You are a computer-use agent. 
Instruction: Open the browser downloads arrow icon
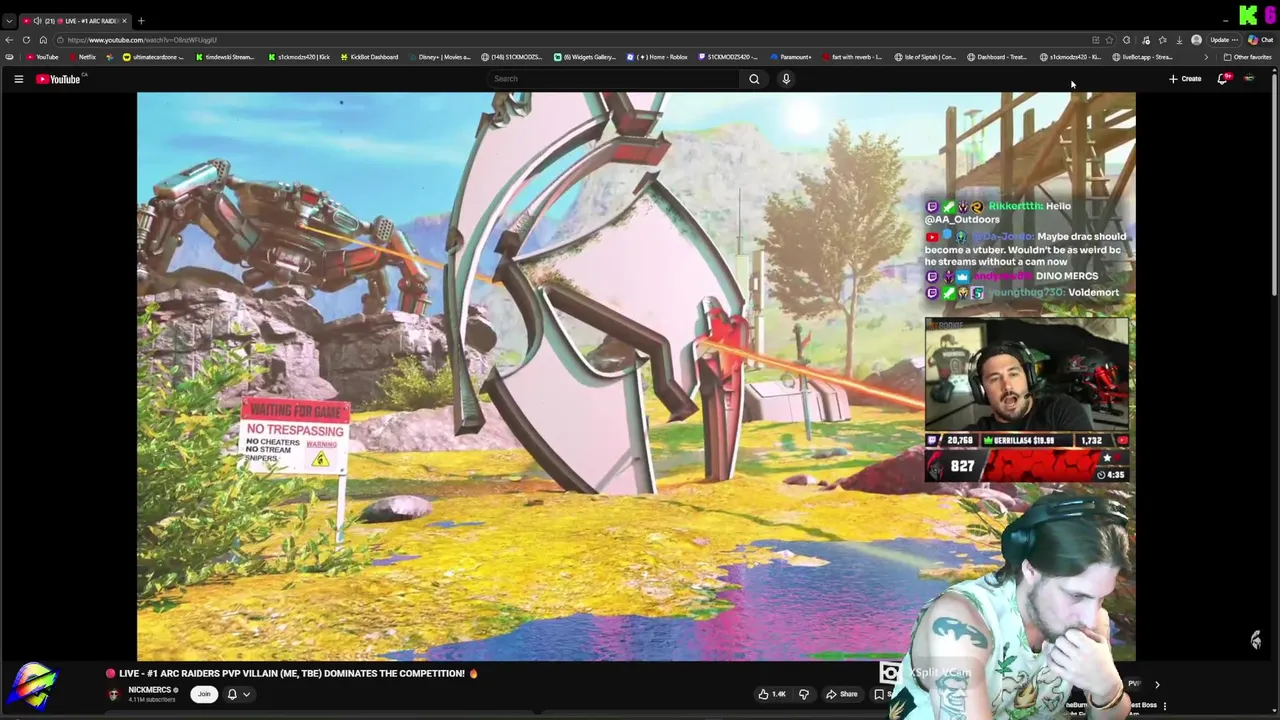(x=1179, y=40)
